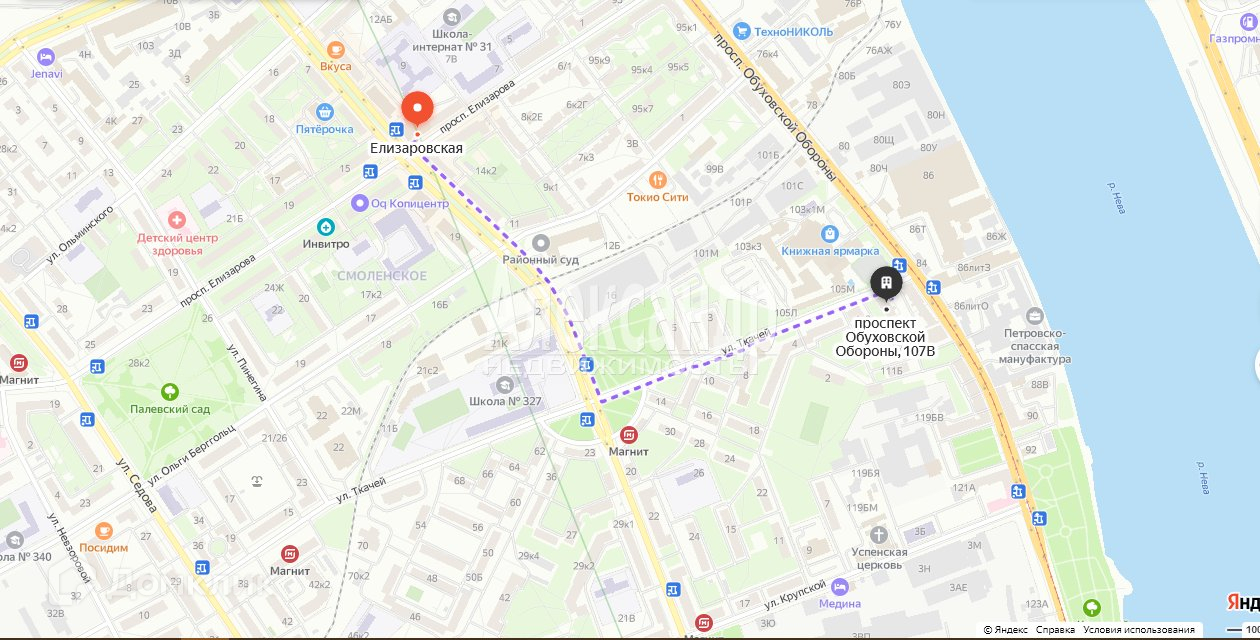Open the Яндекс copyright link
This screenshot has width=1260, height=640.
[x=1005, y=630]
